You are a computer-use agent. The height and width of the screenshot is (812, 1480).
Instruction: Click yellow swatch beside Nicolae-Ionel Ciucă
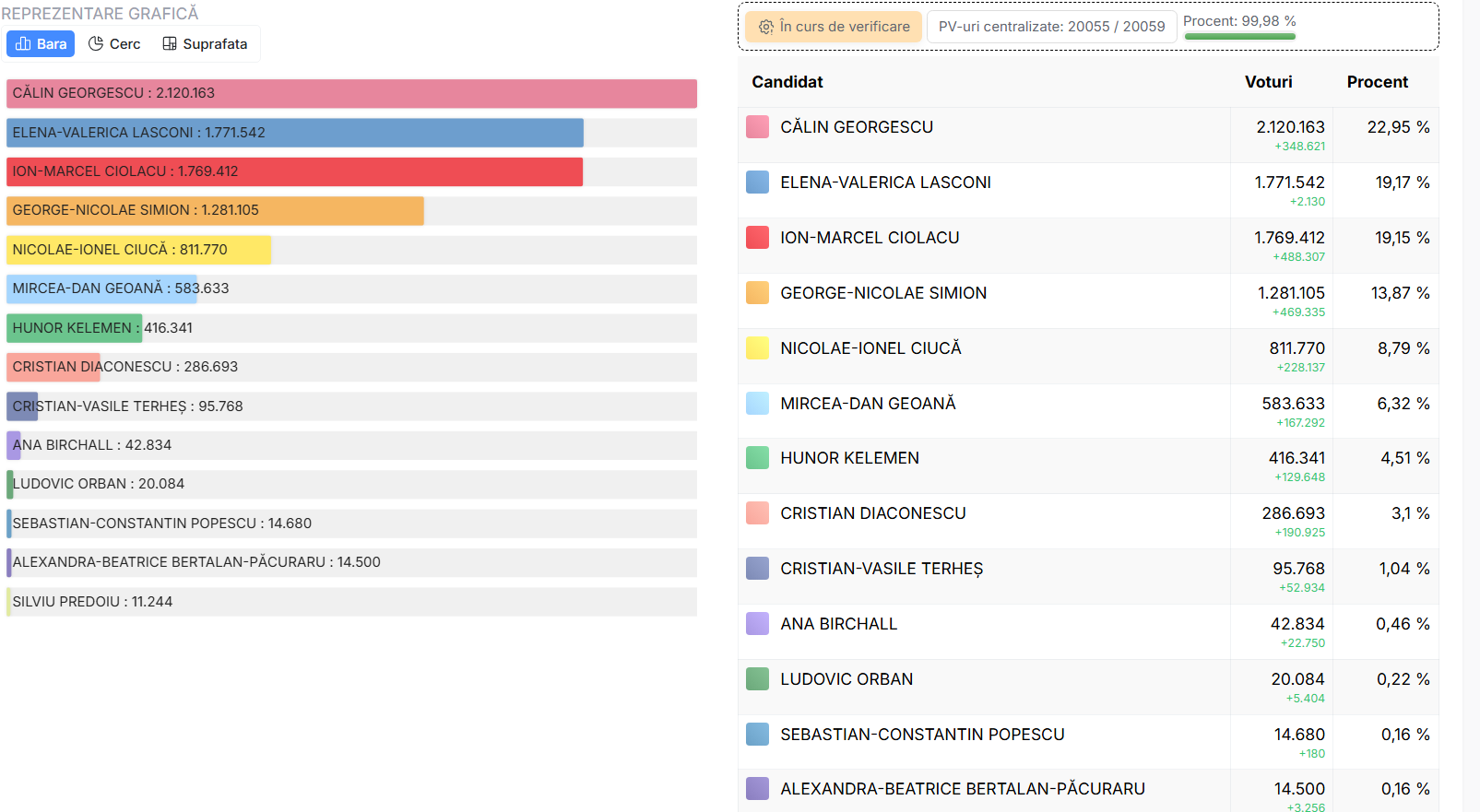point(757,348)
